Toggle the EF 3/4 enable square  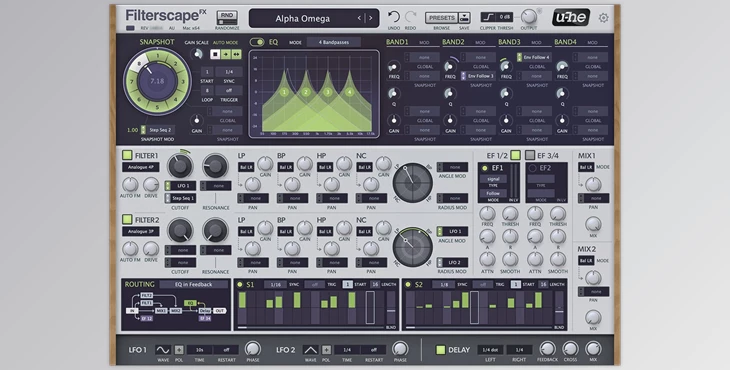[x=530, y=155]
